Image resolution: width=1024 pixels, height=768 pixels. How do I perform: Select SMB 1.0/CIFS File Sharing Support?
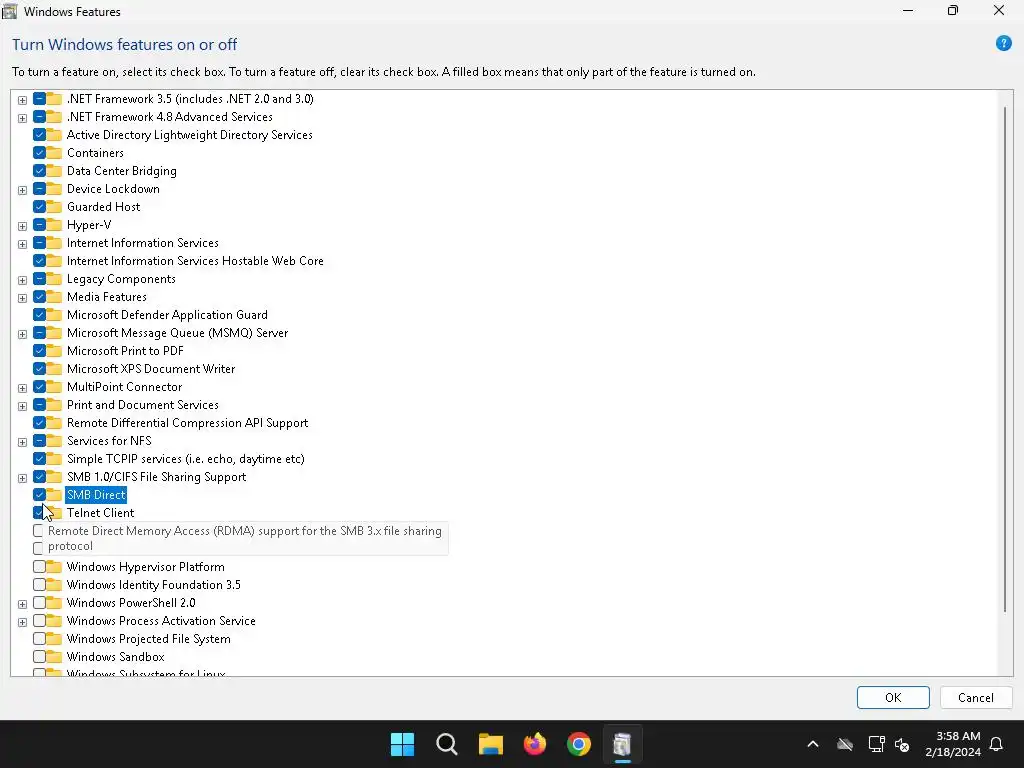click(x=156, y=477)
